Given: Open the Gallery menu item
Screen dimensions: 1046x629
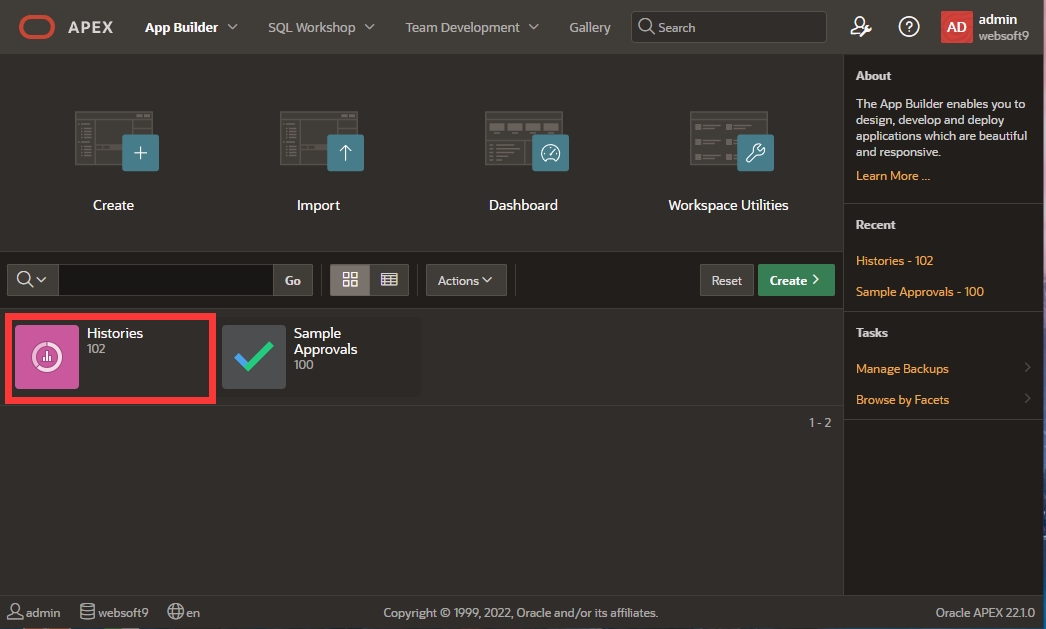Looking at the screenshot, I should click(x=590, y=27).
